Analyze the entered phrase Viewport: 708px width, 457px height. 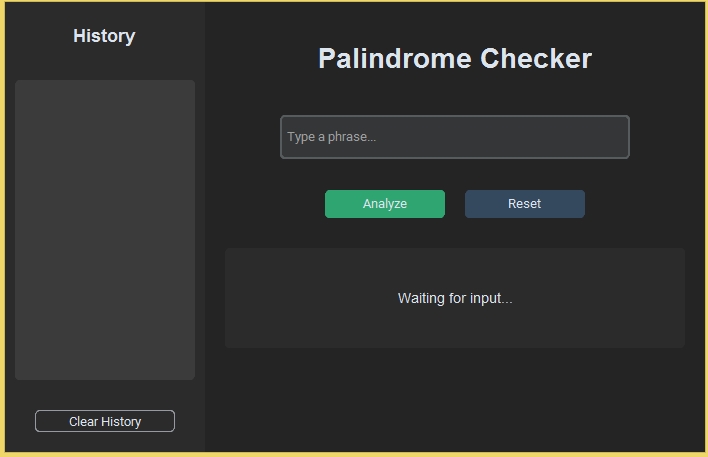click(385, 204)
